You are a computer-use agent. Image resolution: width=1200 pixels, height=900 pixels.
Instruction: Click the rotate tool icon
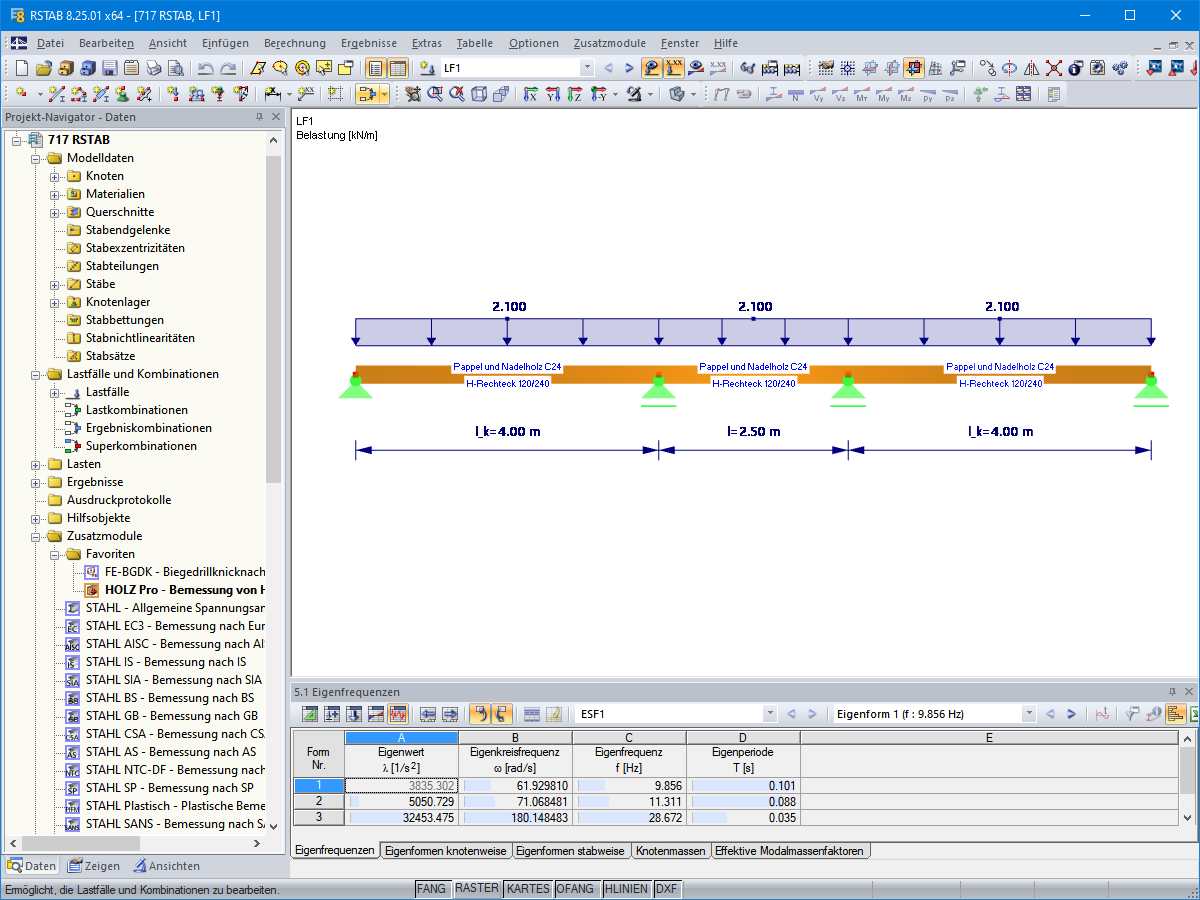[x=1010, y=68]
